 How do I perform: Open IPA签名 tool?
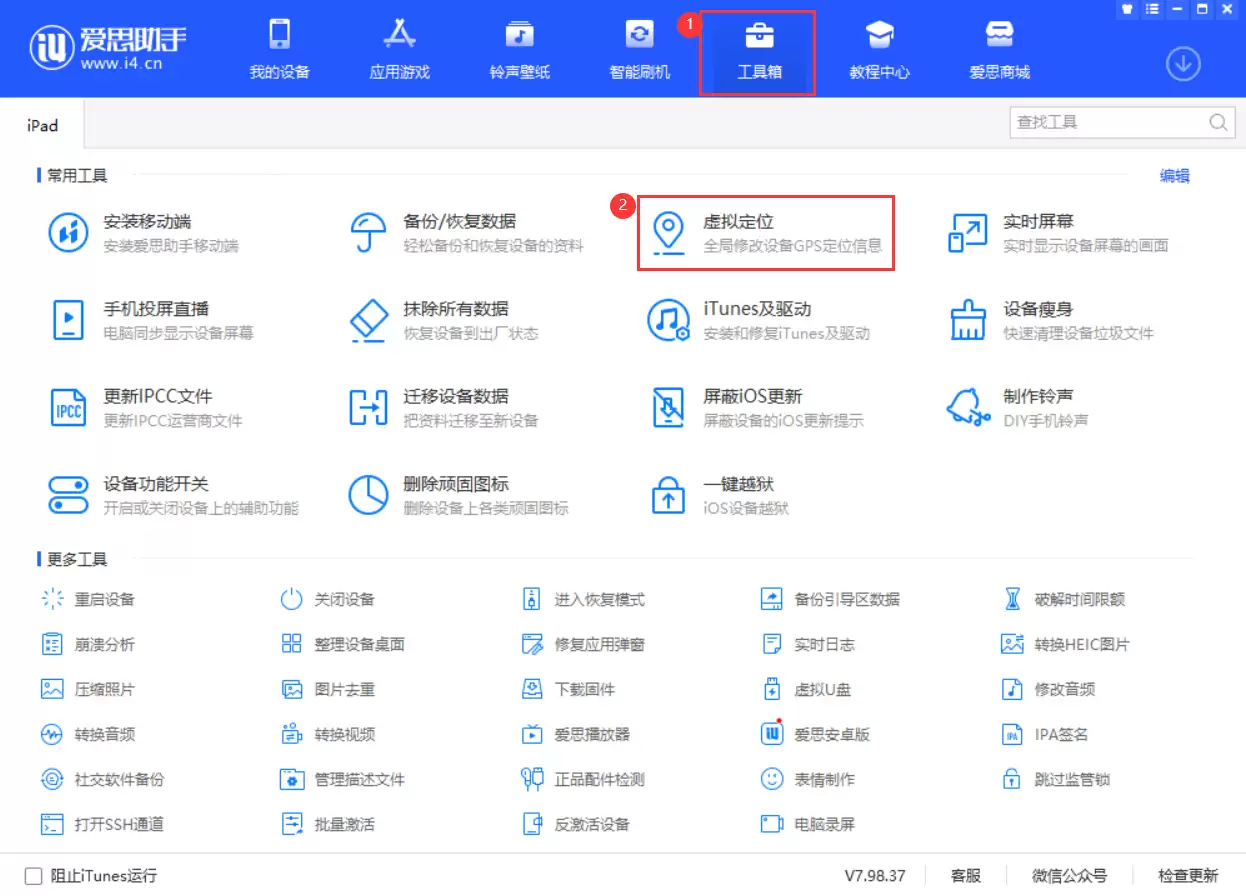tap(1045, 734)
